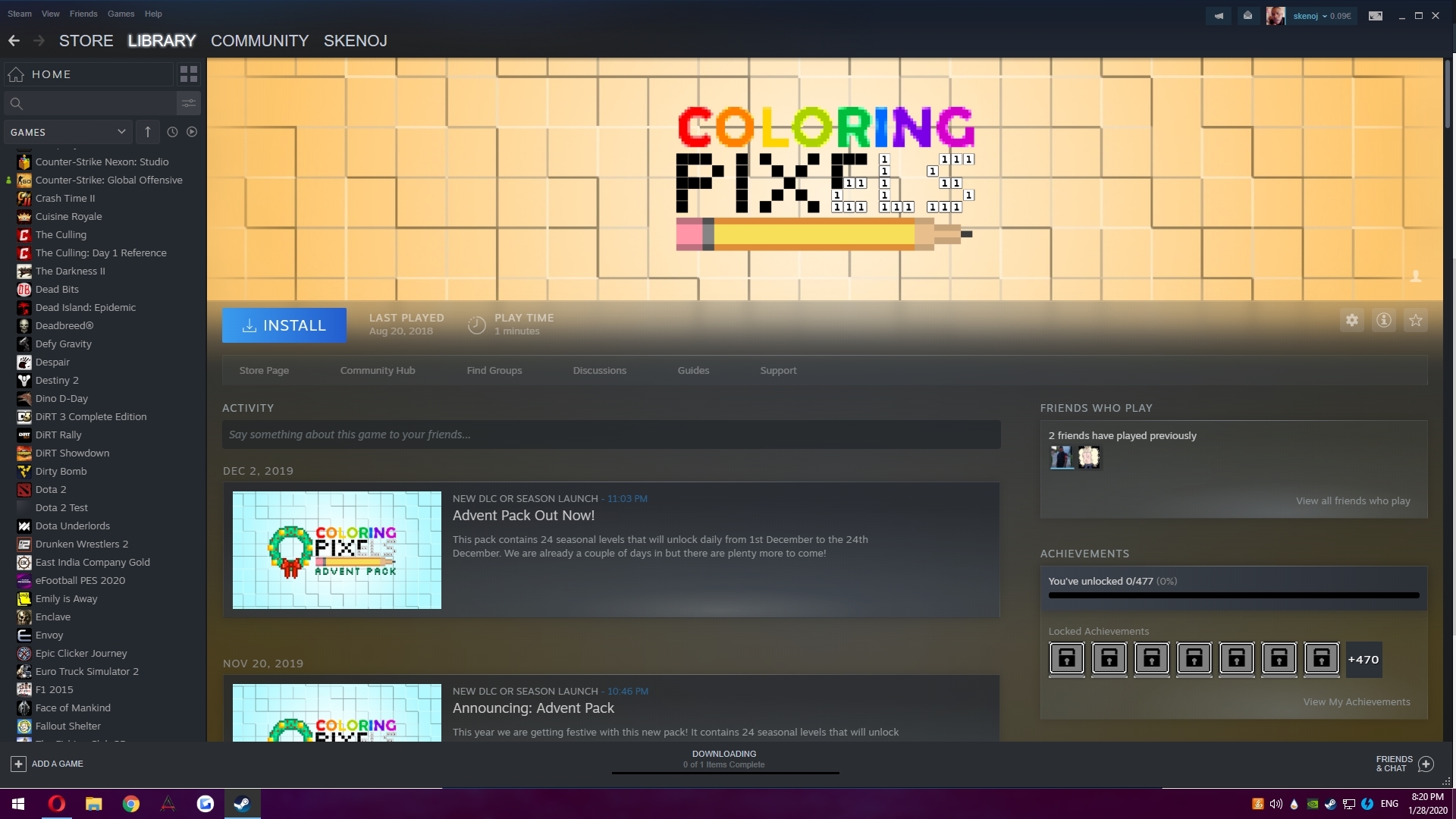The image size is (1456, 819).
Task: Click the blue Install button
Action: click(x=284, y=325)
